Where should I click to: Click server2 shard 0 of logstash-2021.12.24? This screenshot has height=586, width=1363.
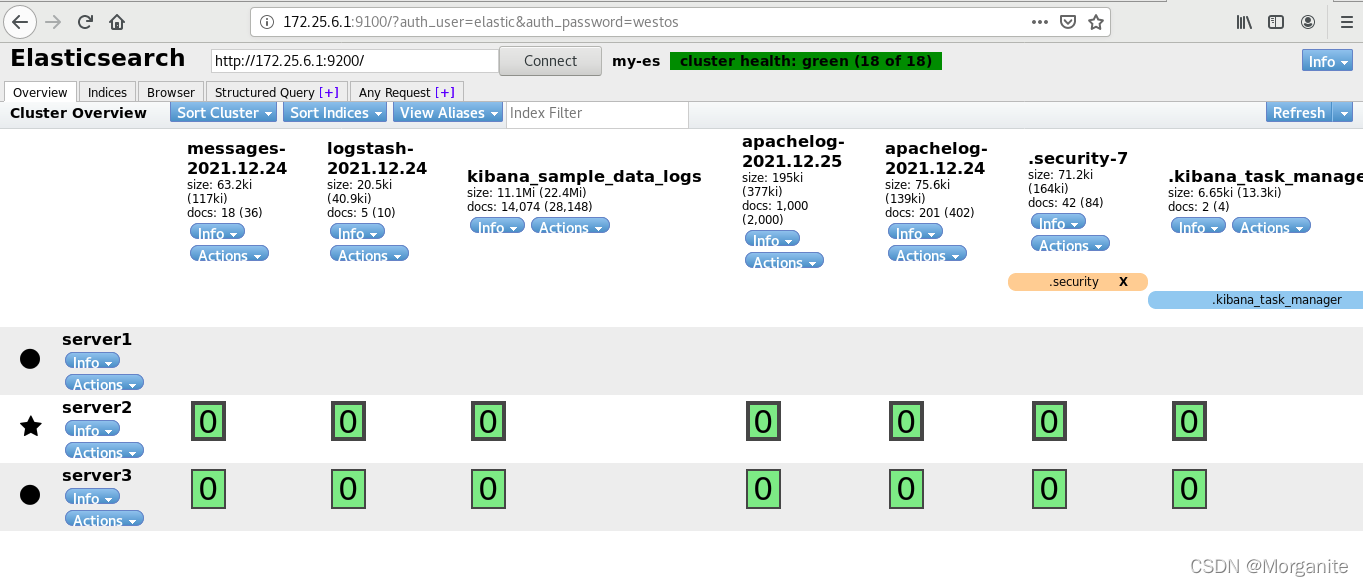pyautogui.click(x=348, y=422)
